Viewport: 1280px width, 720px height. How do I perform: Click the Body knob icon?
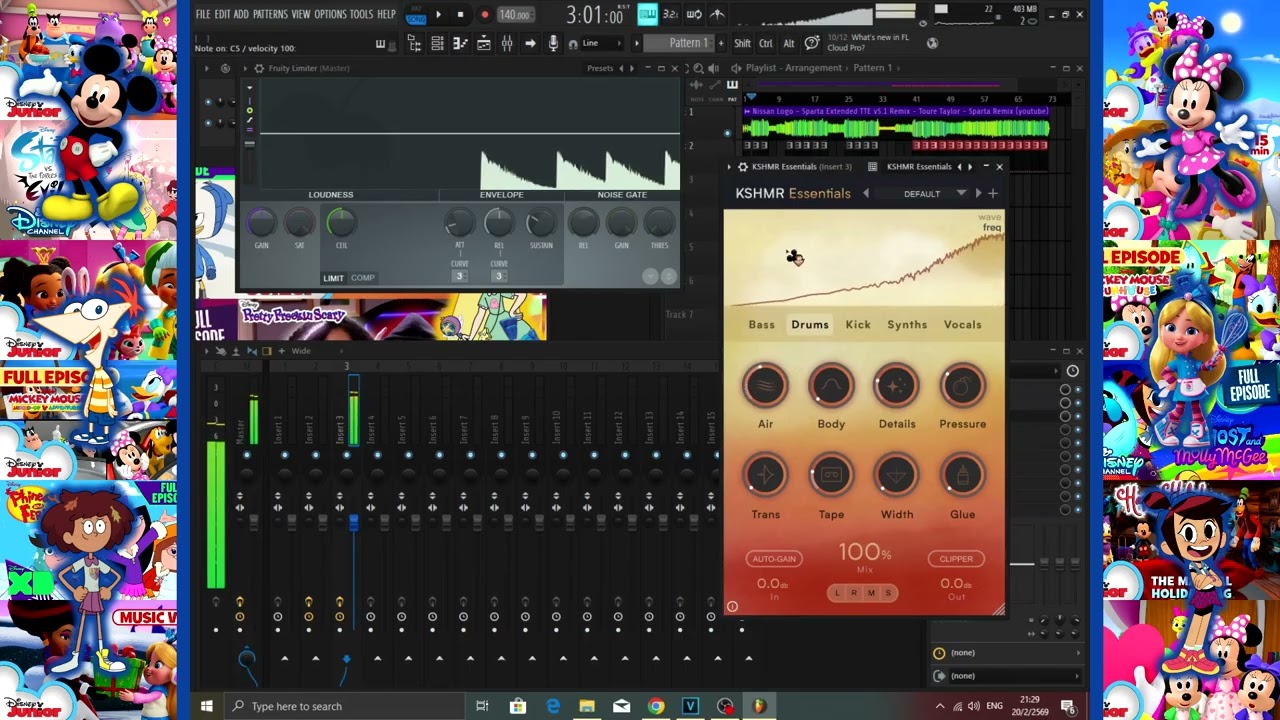pyautogui.click(x=831, y=386)
